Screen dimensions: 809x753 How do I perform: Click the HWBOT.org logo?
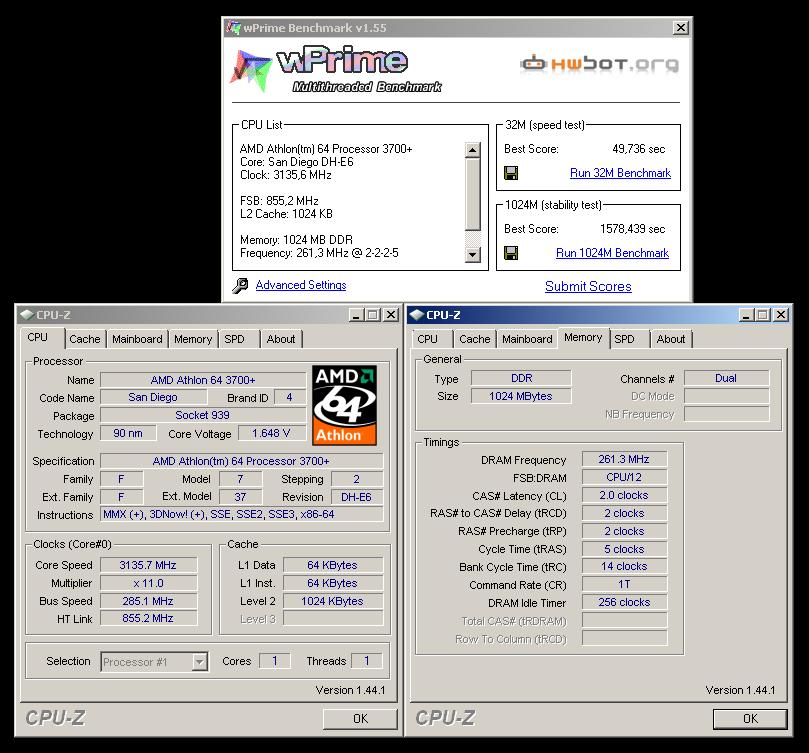(600, 63)
